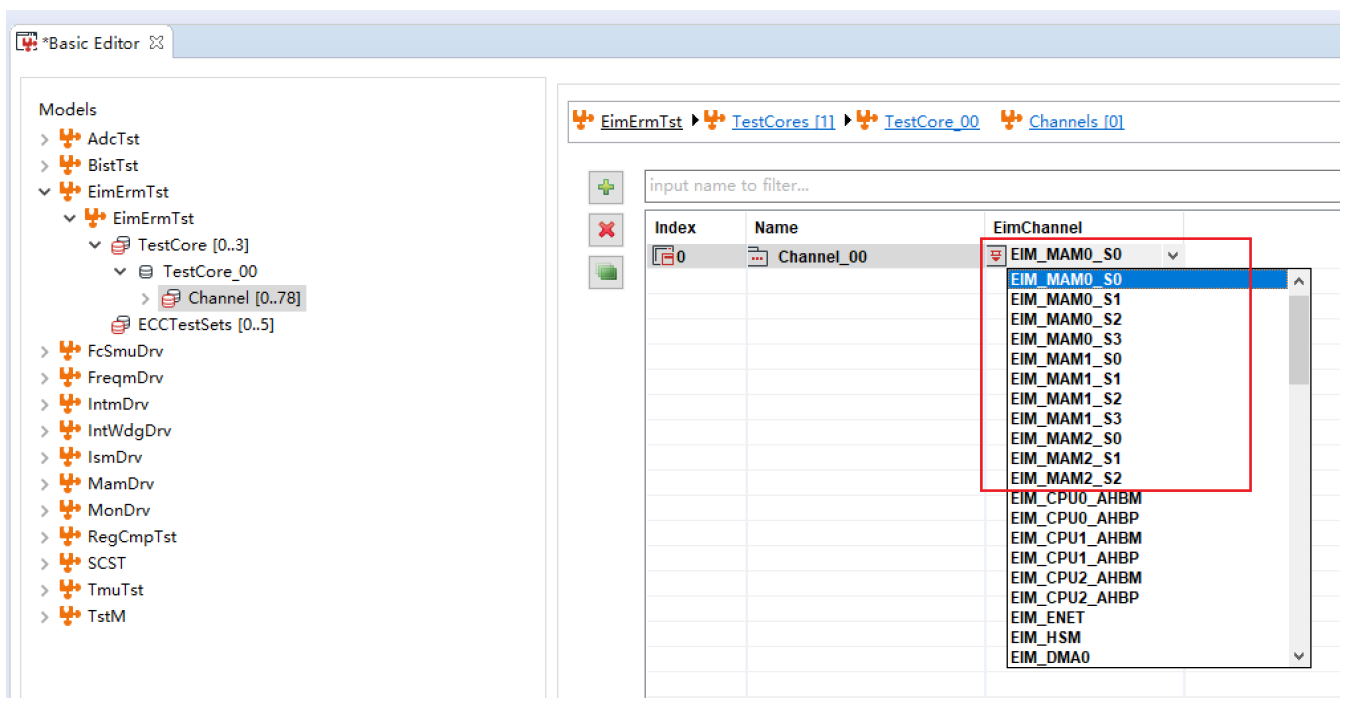Click the AdcTst module icon in Models
The width and height of the screenshot is (1349, 715).
70,139
